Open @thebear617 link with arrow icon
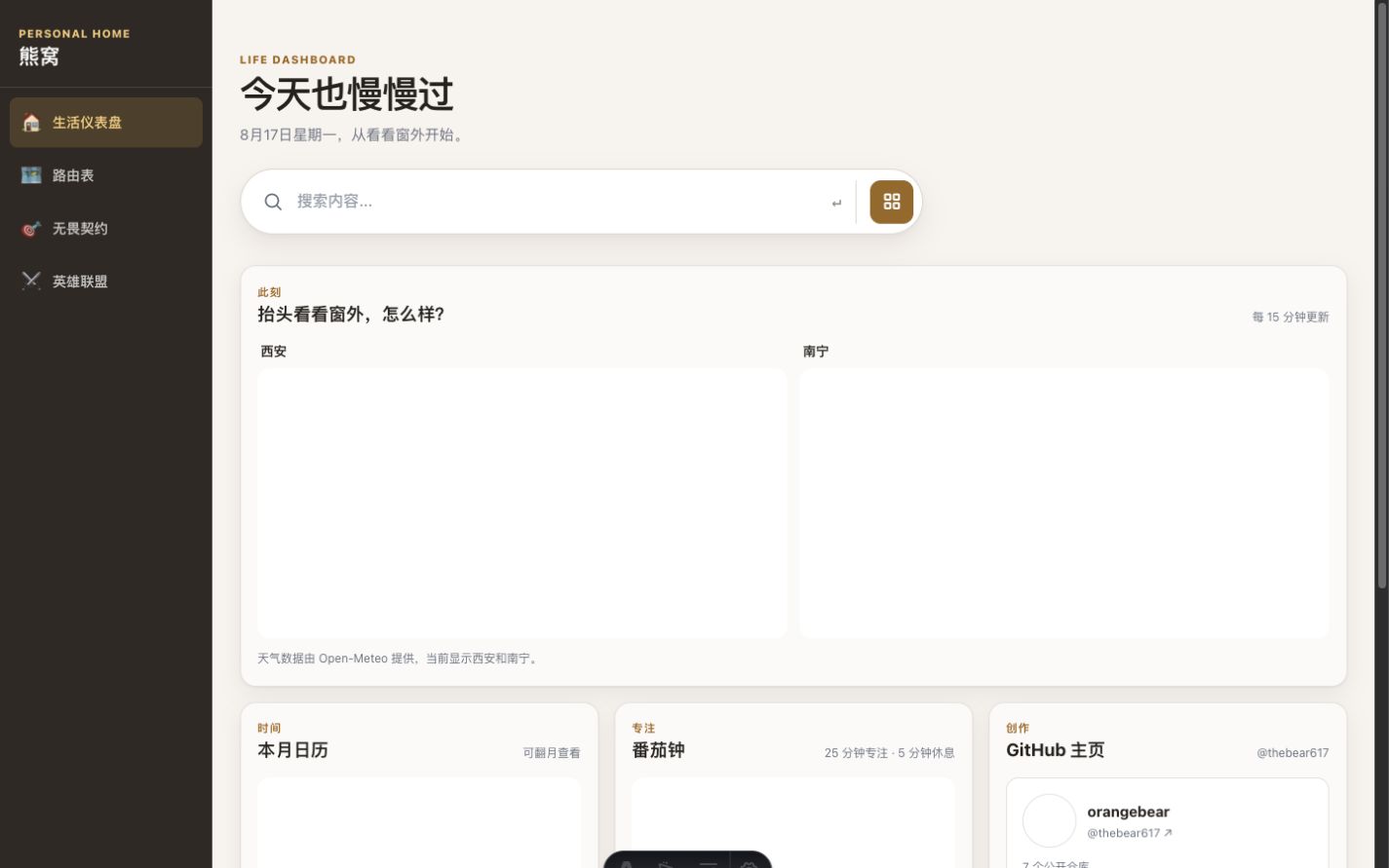The height and width of the screenshot is (868, 1389). pyautogui.click(x=1130, y=833)
